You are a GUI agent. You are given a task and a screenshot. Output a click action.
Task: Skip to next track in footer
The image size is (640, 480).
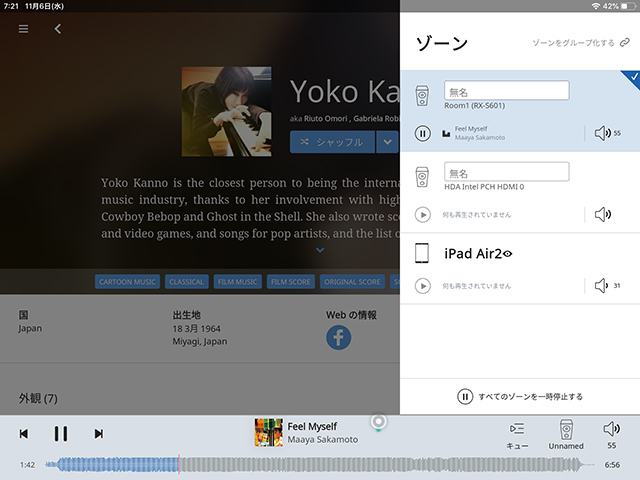[99, 433]
